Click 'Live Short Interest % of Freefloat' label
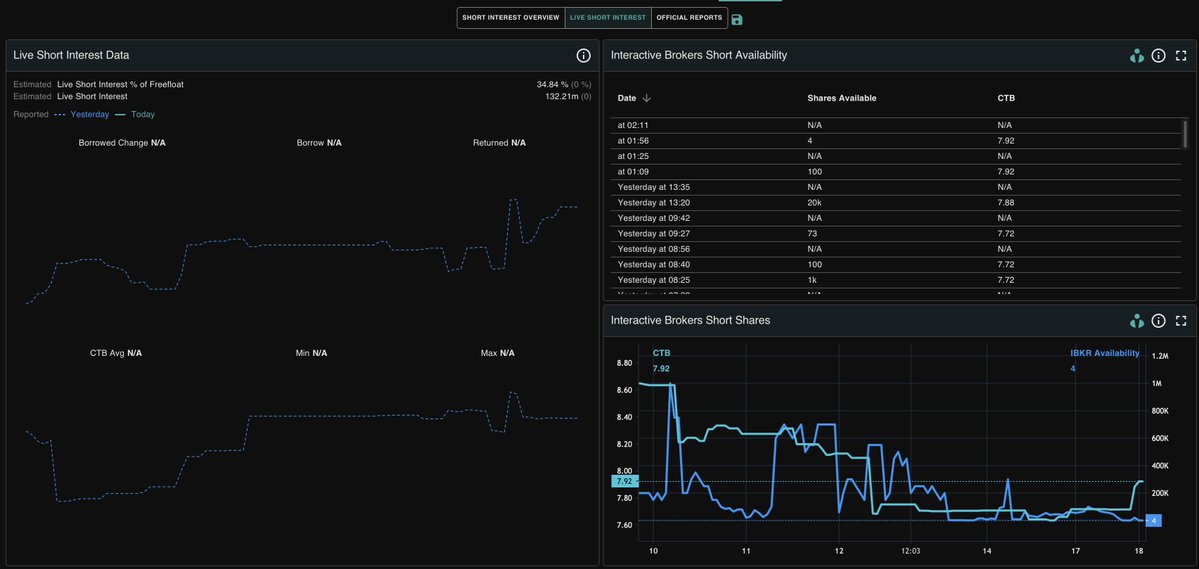 tap(120, 84)
